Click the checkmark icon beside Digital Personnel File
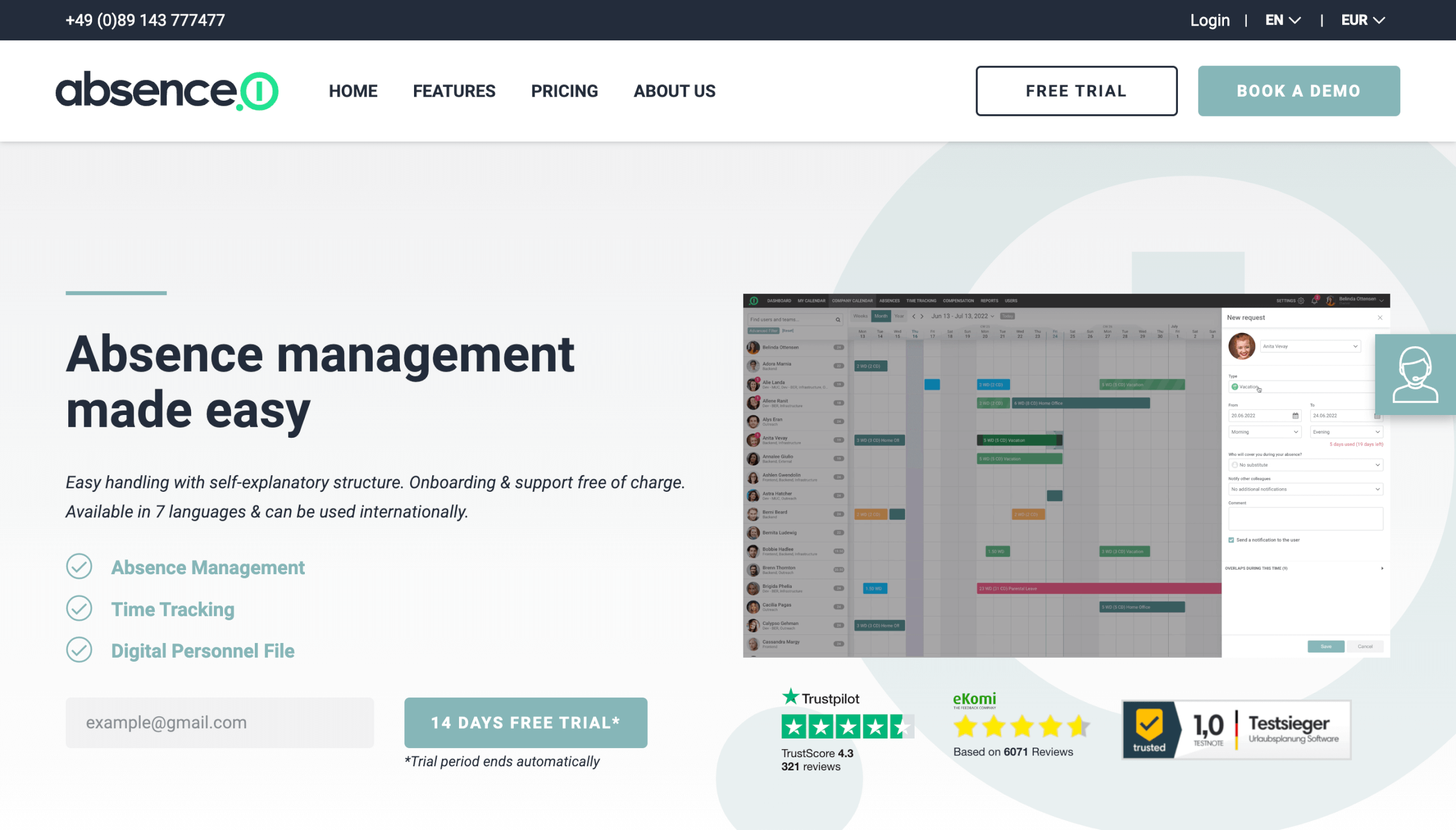1456x830 pixels. 79,650
